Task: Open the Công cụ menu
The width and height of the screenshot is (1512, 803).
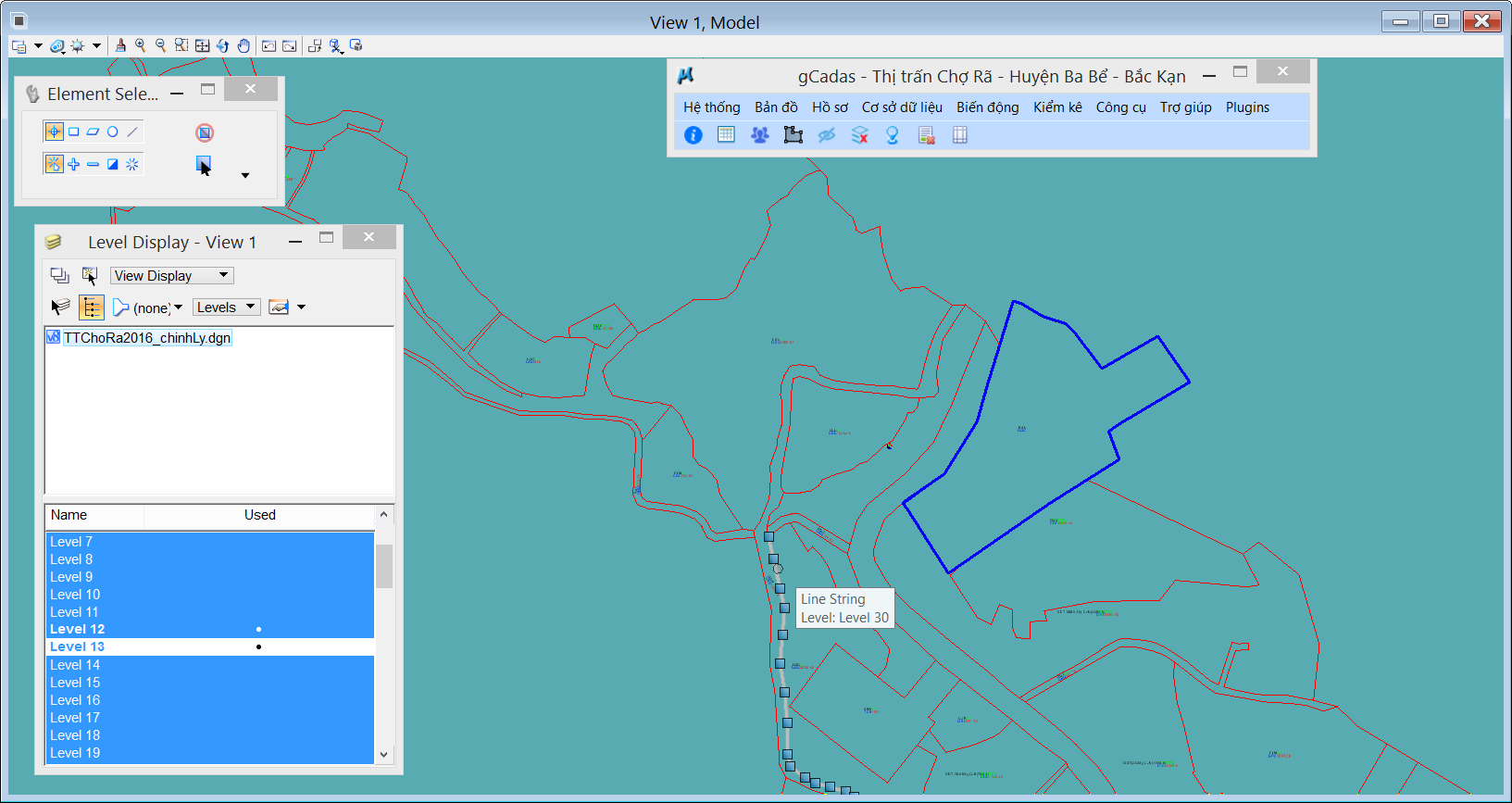Action: (x=1120, y=107)
